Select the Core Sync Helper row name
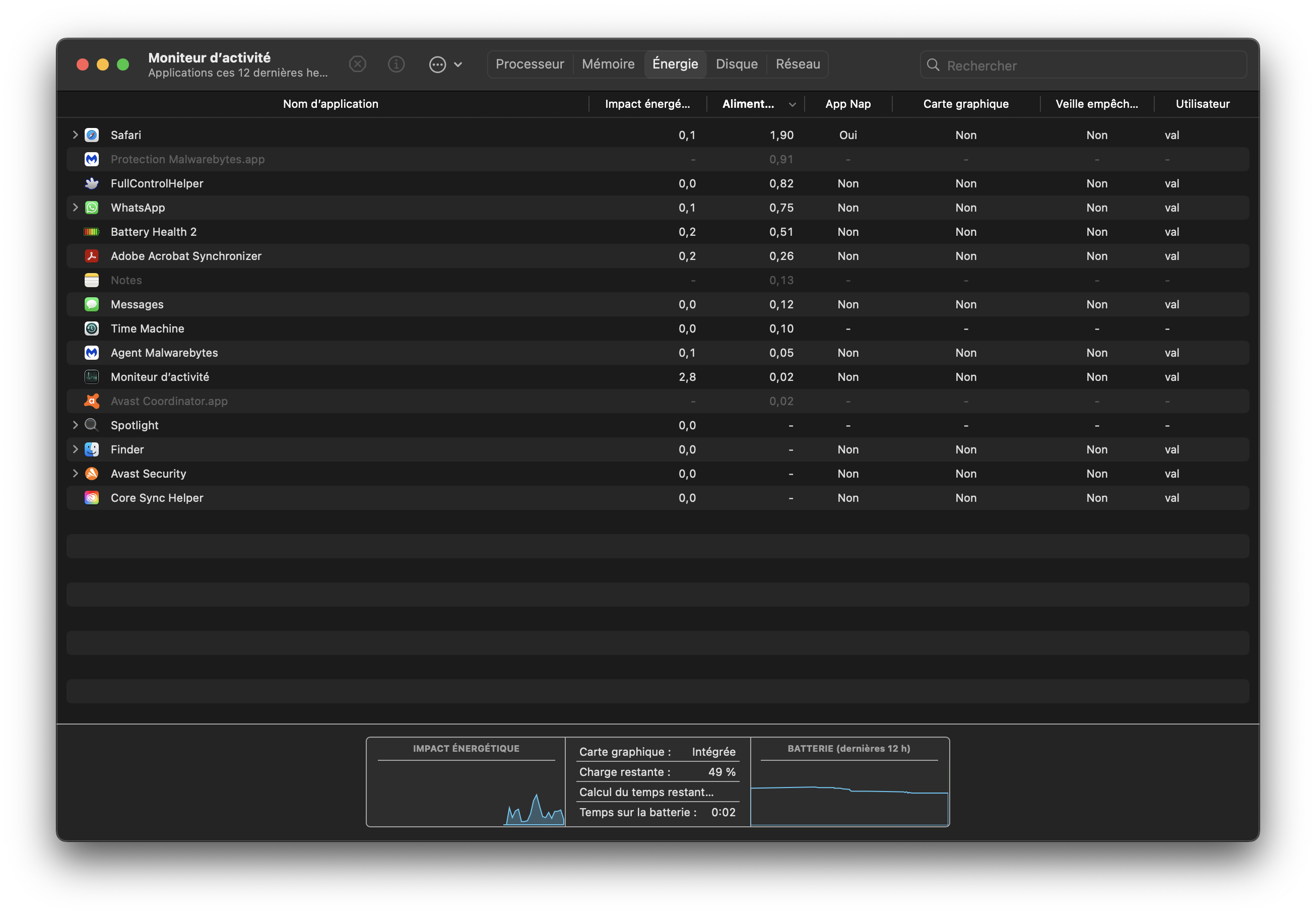The height and width of the screenshot is (916, 1316). pyautogui.click(x=157, y=498)
